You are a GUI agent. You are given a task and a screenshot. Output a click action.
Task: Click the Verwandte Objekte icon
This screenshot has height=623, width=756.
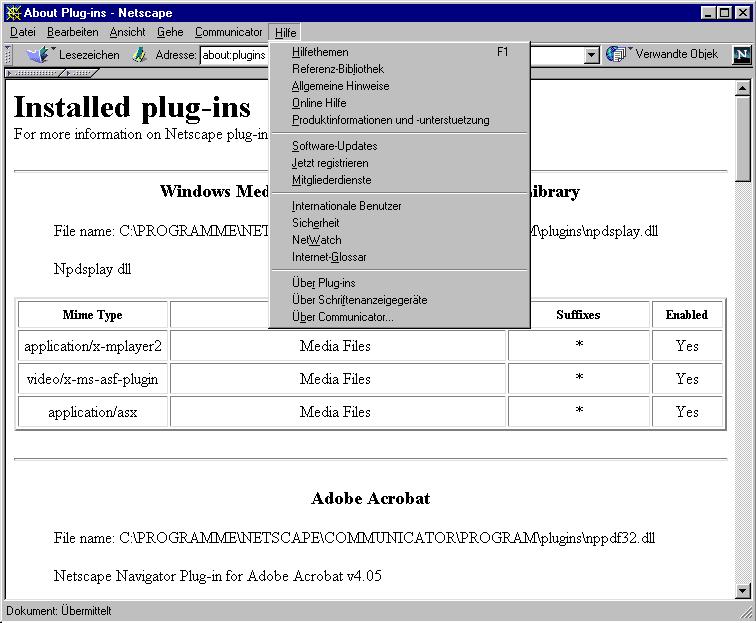tap(617, 54)
